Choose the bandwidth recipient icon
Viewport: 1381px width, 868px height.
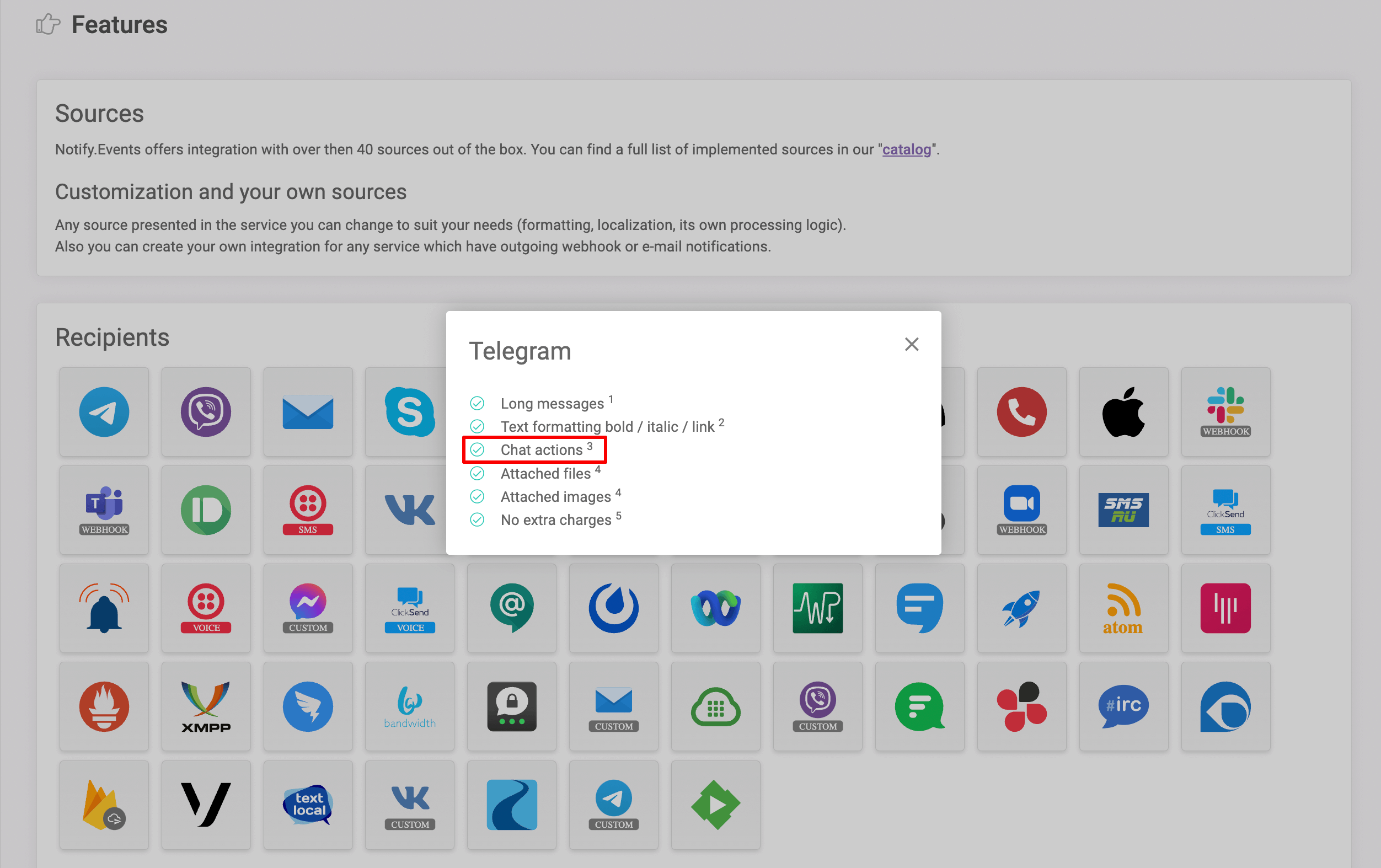409,706
